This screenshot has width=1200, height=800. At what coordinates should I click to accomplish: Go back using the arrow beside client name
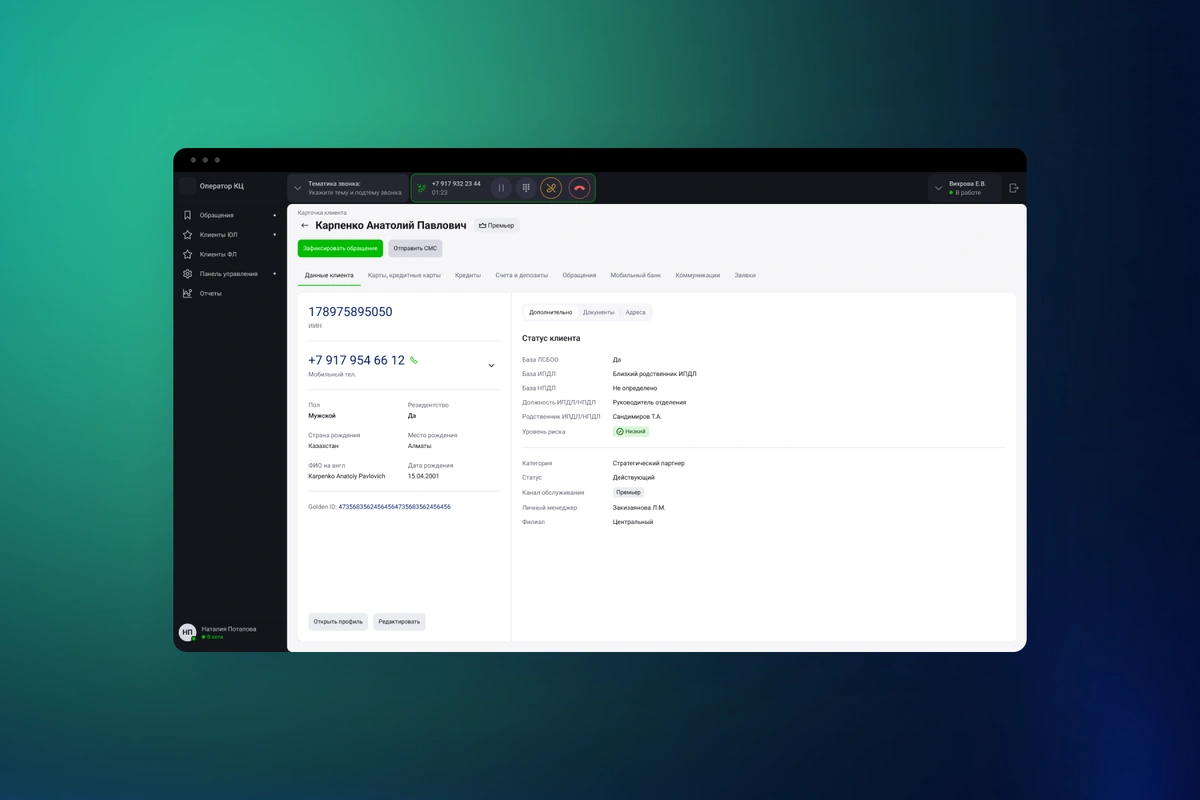click(x=305, y=226)
